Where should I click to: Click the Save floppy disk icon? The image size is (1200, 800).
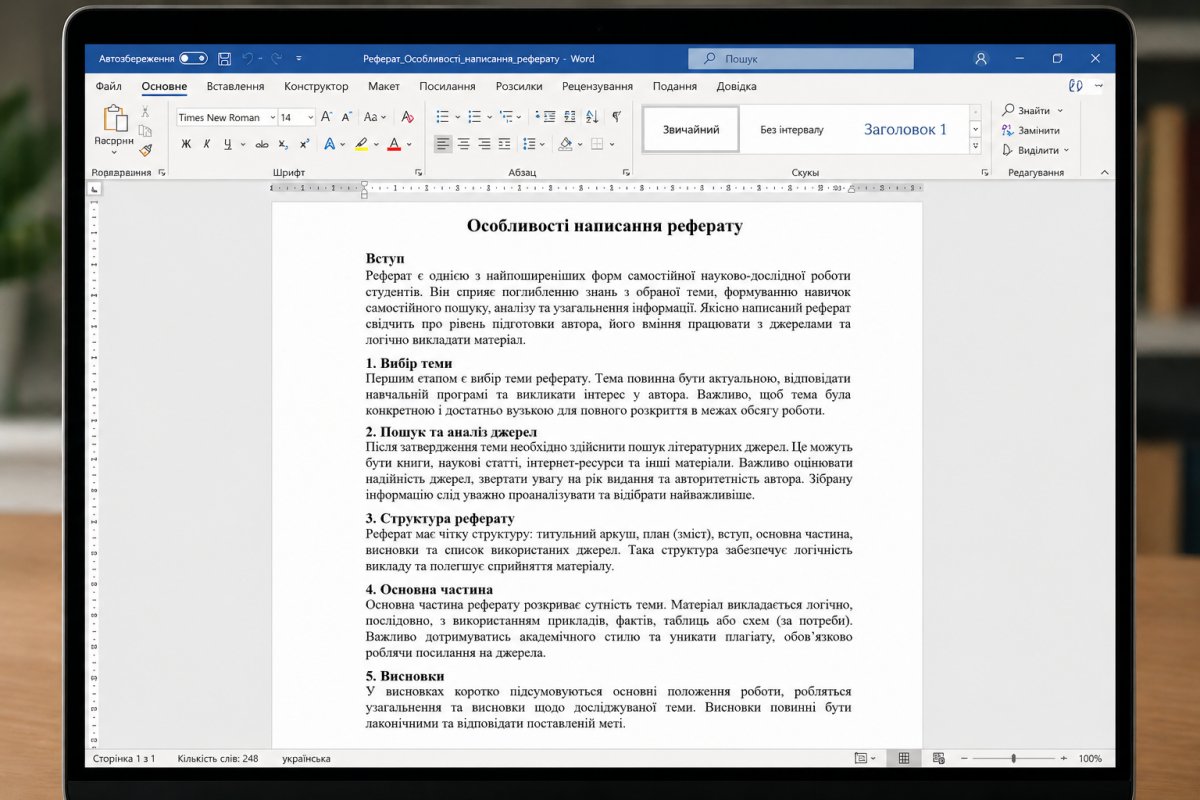coord(224,59)
